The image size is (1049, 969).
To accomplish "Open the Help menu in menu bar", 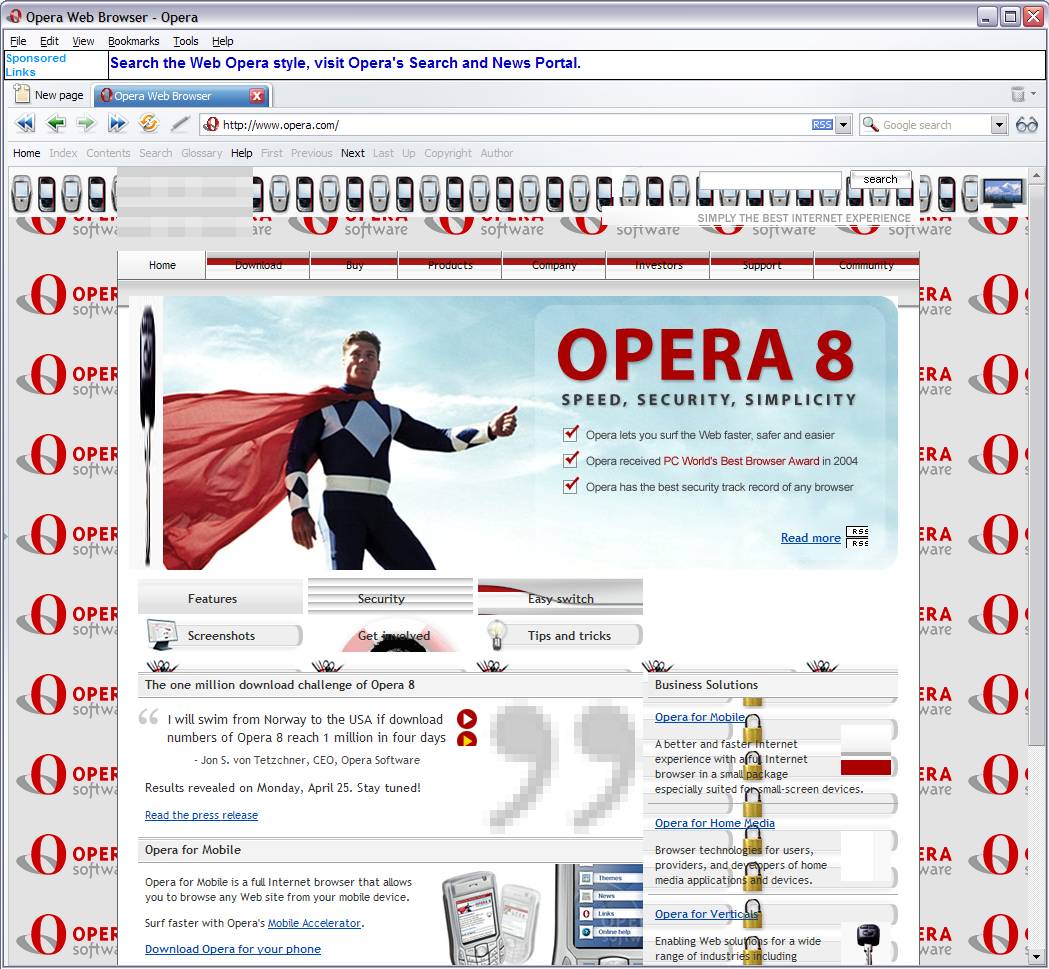I will tap(222, 41).
